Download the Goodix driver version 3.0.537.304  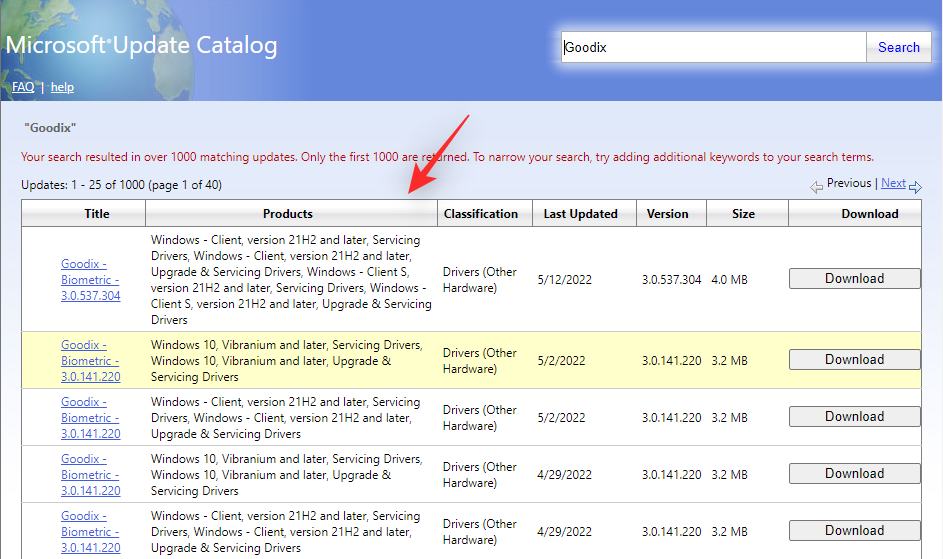tap(854, 279)
